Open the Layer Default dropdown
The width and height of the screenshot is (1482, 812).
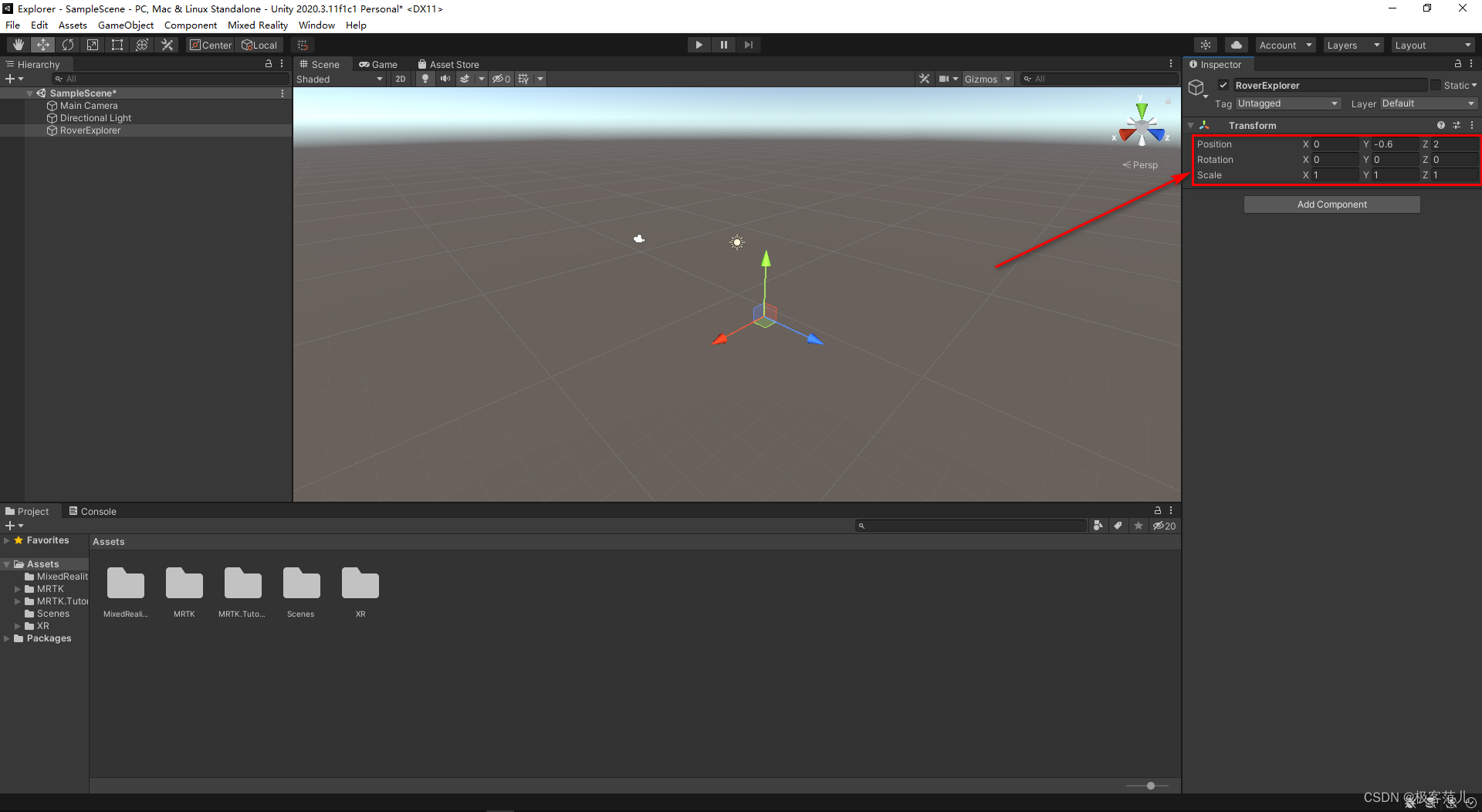point(1428,103)
